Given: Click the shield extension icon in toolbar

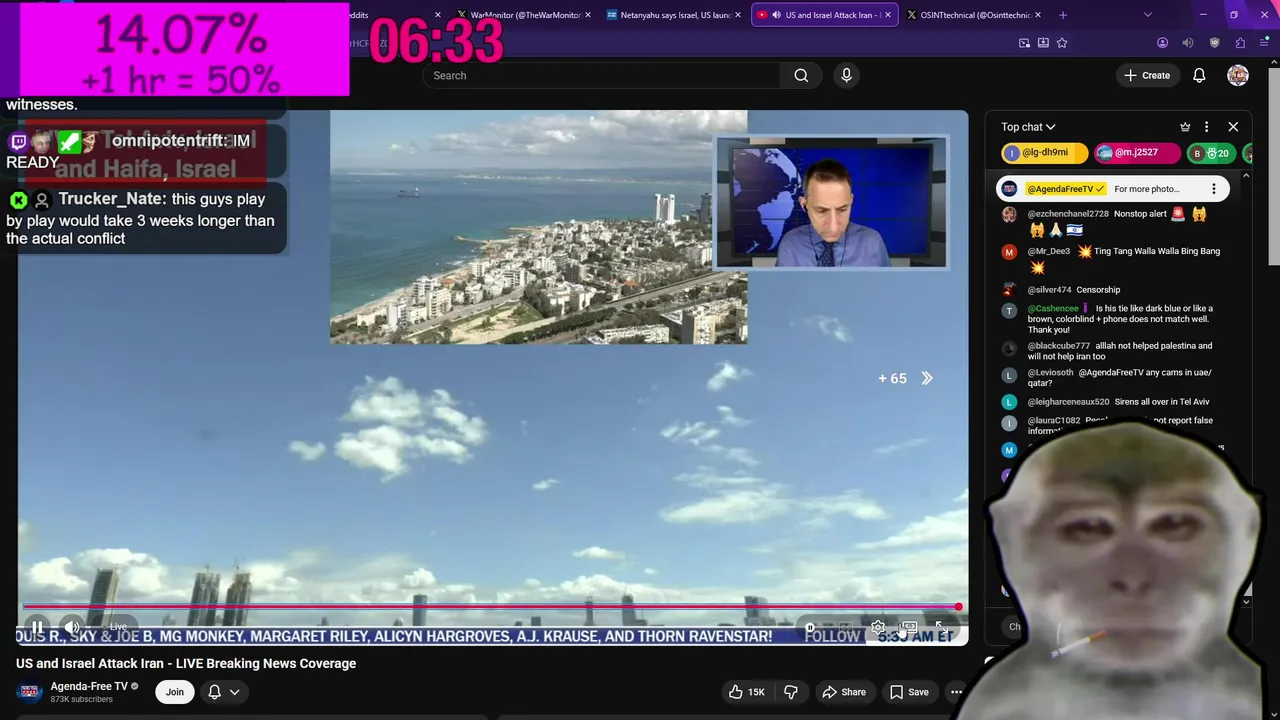Looking at the screenshot, I should click(1215, 43).
